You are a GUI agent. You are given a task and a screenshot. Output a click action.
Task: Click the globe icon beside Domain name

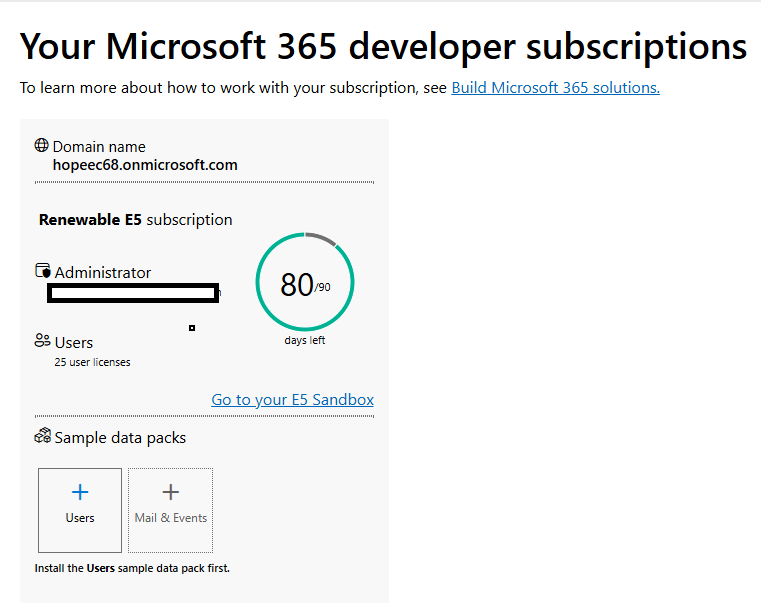(41, 145)
